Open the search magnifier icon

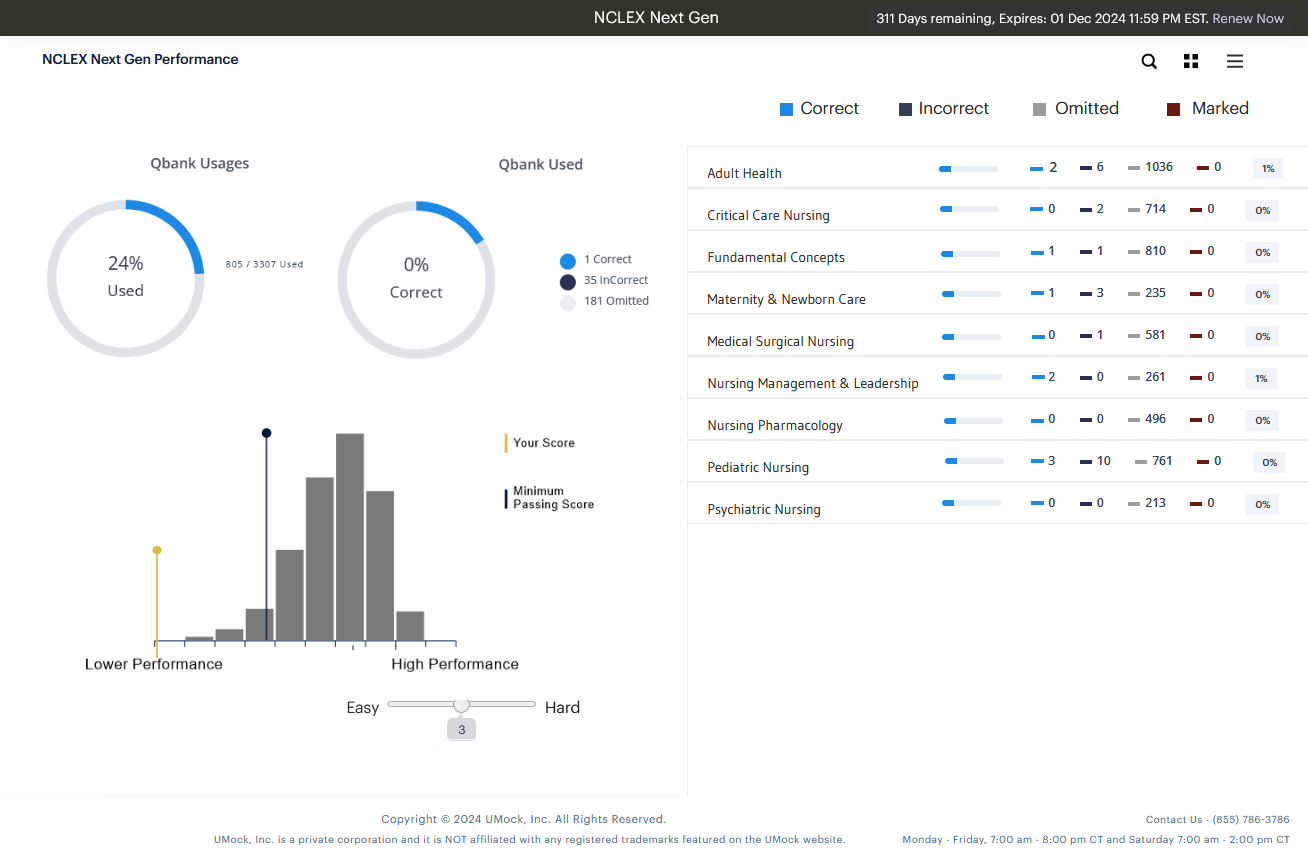1149,61
